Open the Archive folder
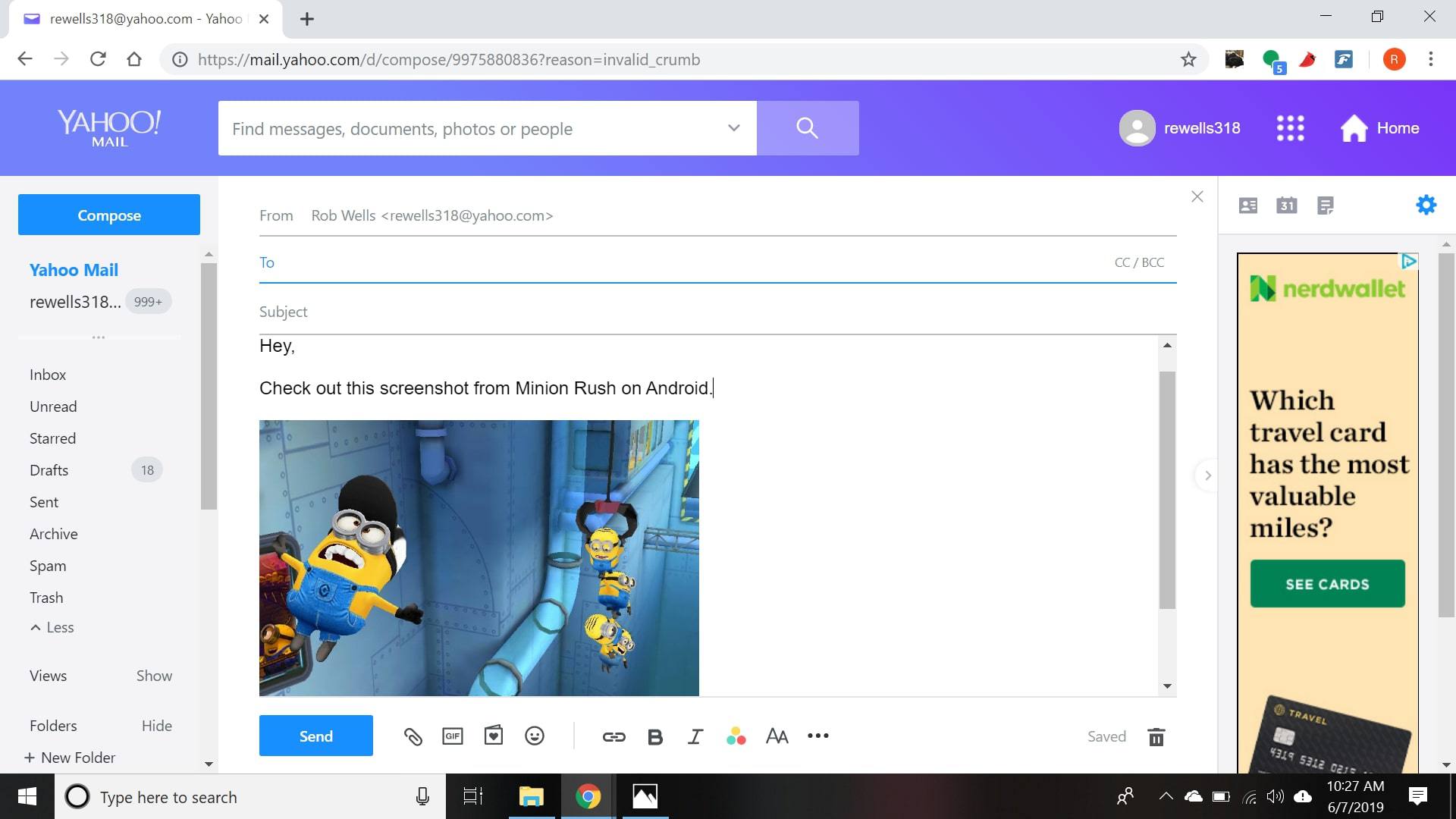Viewport: 1456px width, 819px height. pyautogui.click(x=53, y=534)
